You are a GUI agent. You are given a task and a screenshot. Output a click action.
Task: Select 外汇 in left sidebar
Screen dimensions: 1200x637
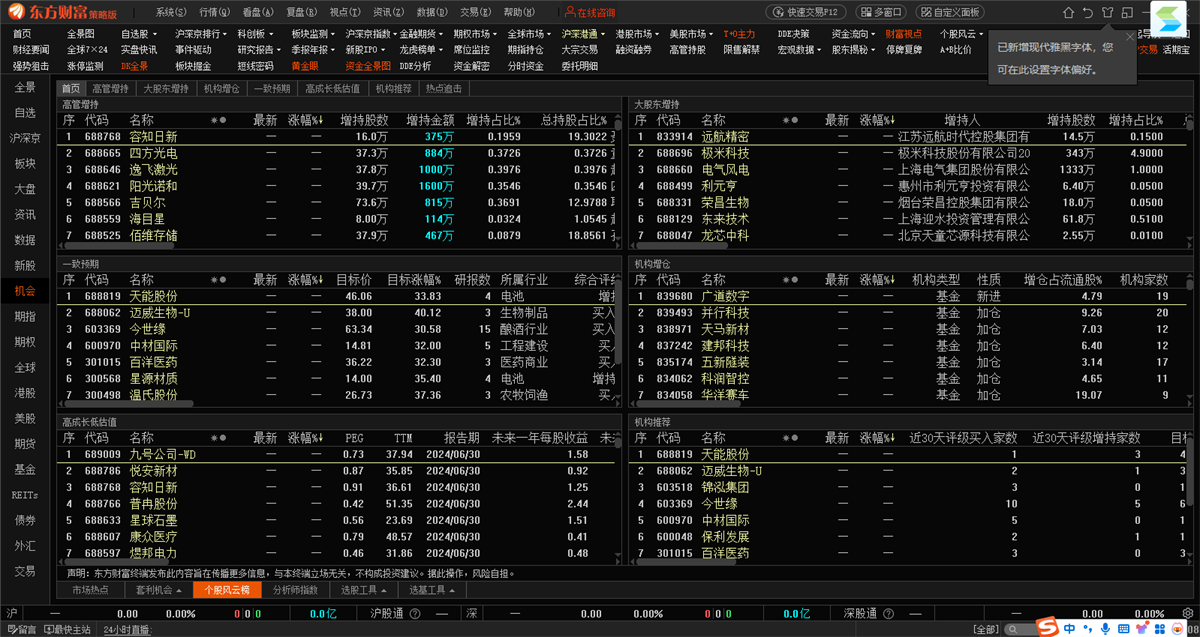pos(25,546)
